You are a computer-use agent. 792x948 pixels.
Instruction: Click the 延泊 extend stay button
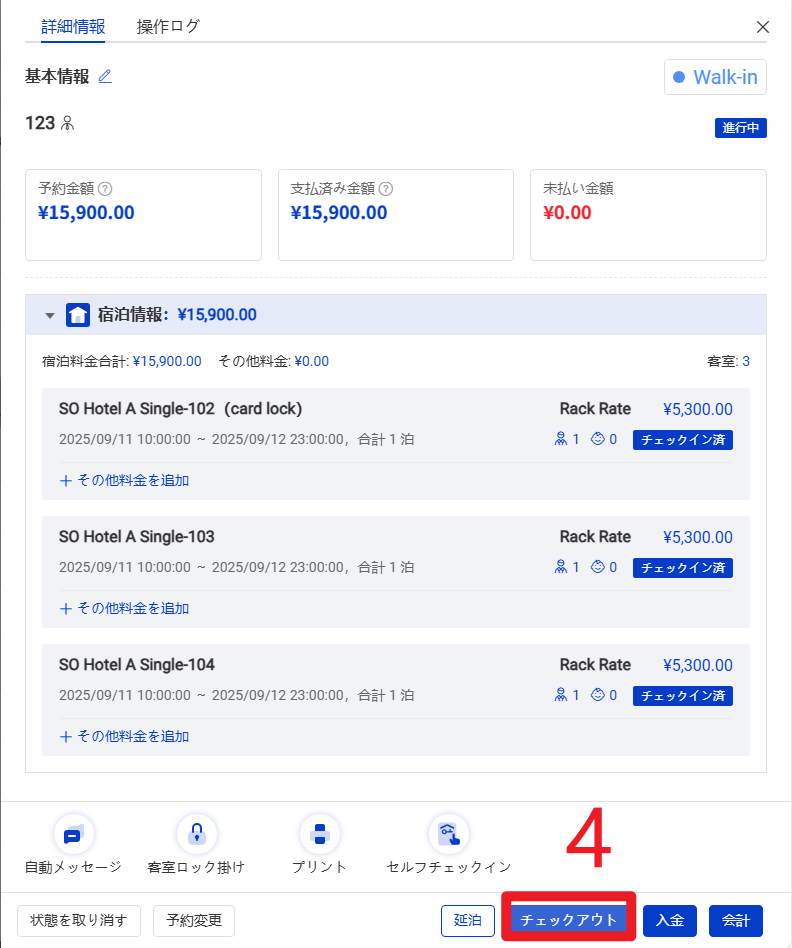click(x=468, y=920)
